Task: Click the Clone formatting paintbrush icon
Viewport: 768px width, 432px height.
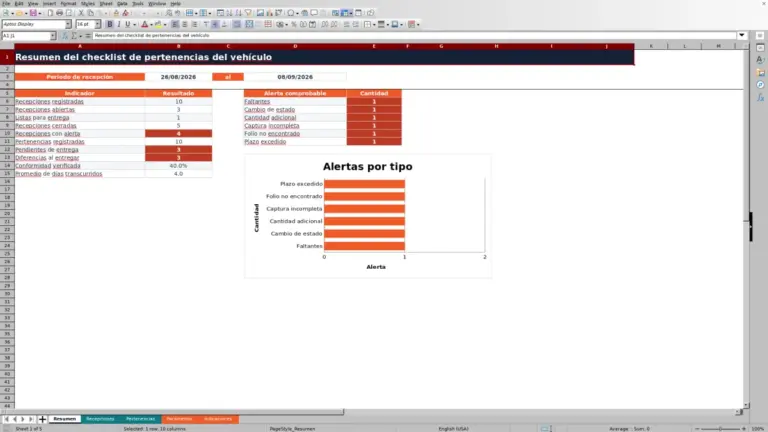Action: coord(116,13)
